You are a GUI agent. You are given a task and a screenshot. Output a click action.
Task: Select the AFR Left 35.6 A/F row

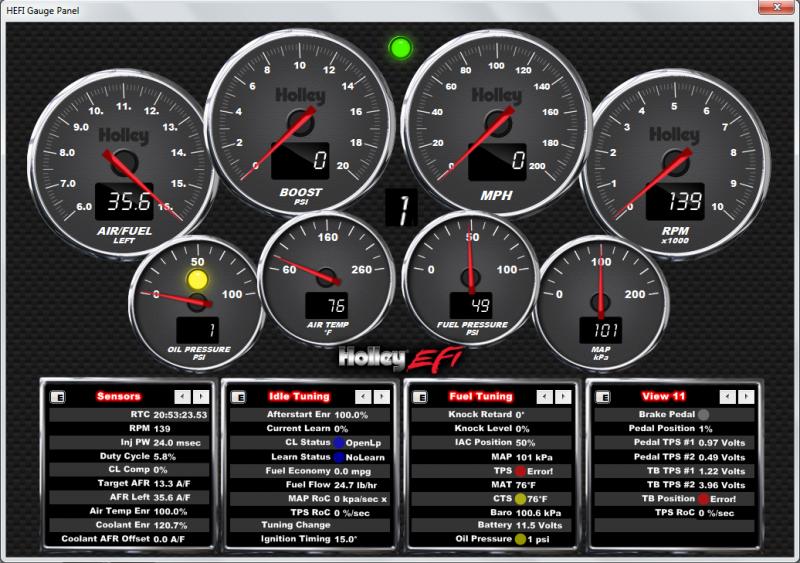pos(129,497)
